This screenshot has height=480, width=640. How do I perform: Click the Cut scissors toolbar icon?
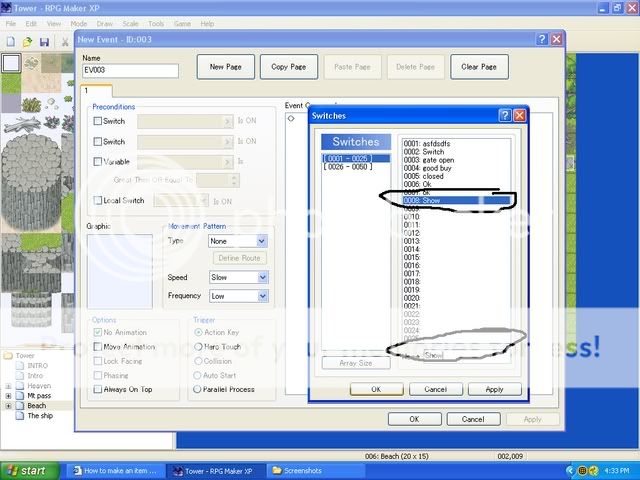tap(64, 42)
